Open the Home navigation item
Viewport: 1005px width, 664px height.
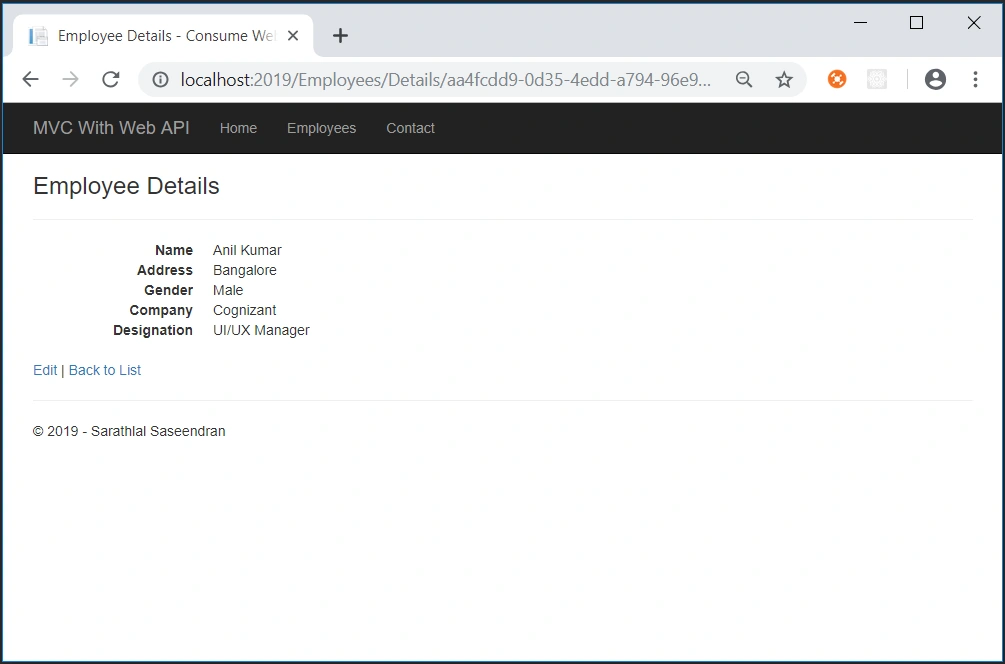tap(238, 128)
